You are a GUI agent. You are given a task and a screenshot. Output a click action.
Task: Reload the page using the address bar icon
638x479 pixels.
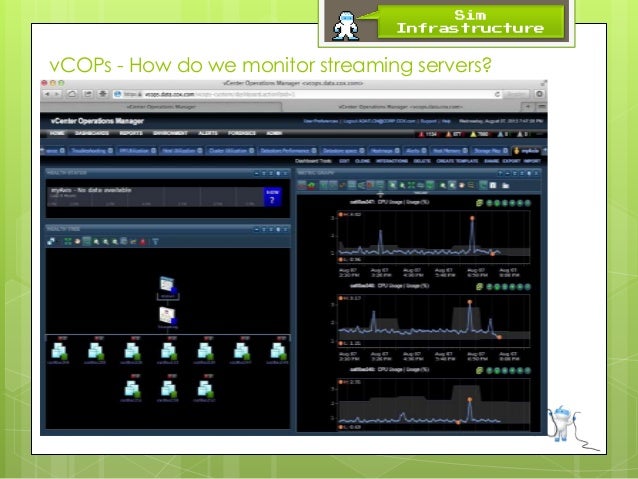coord(497,94)
